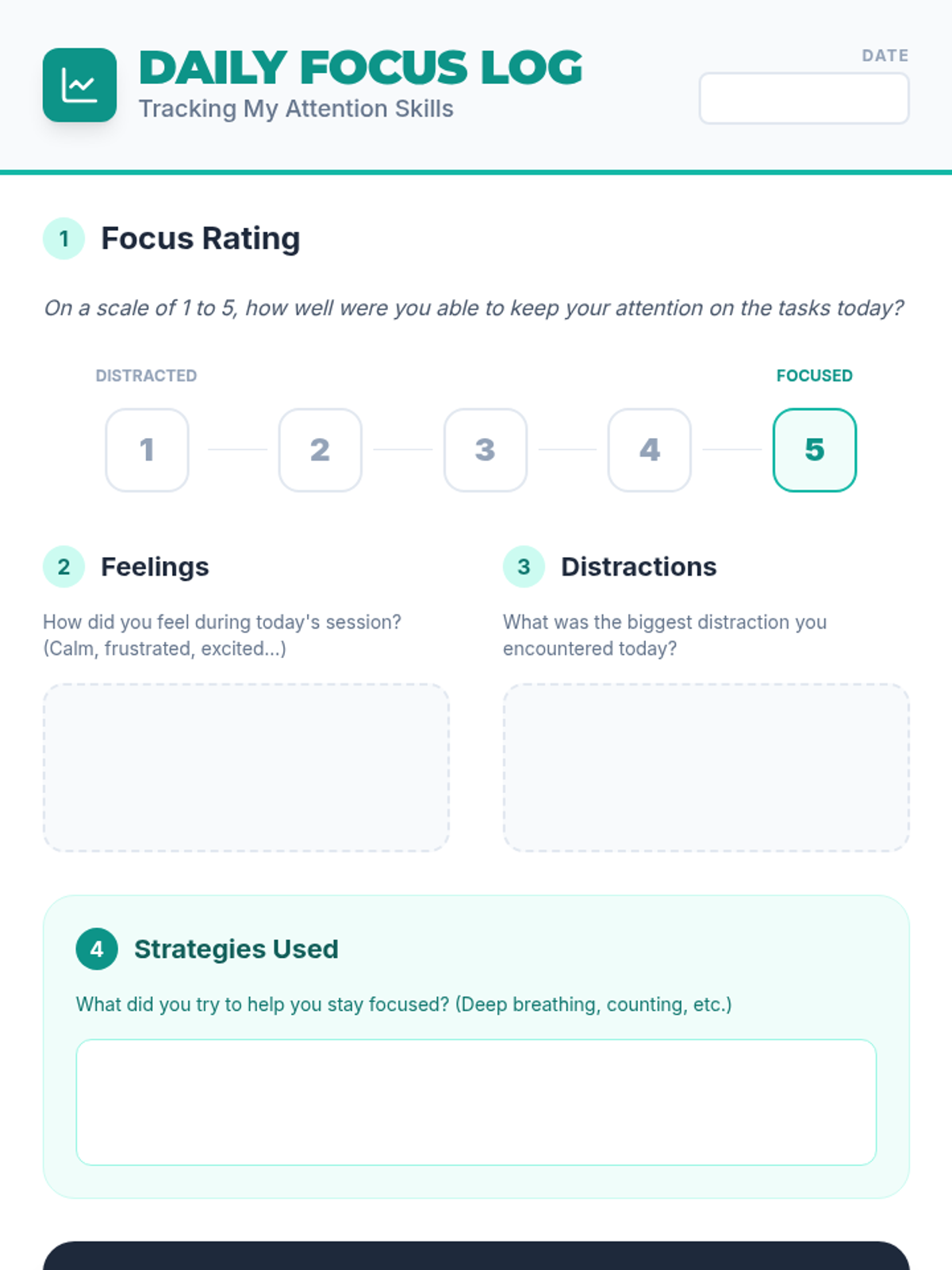Viewport: 952px width, 1270px height.
Task: Click the Focus Rating heading
Action: (200, 238)
